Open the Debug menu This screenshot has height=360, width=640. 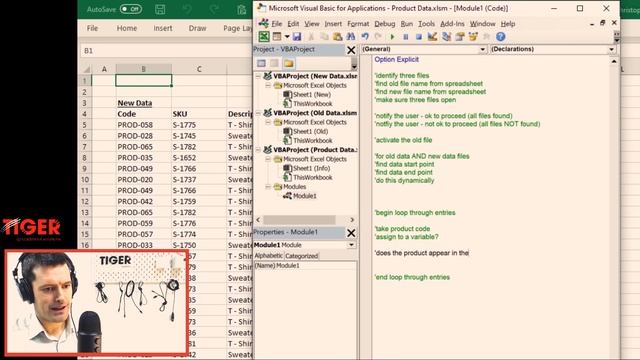click(384, 24)
